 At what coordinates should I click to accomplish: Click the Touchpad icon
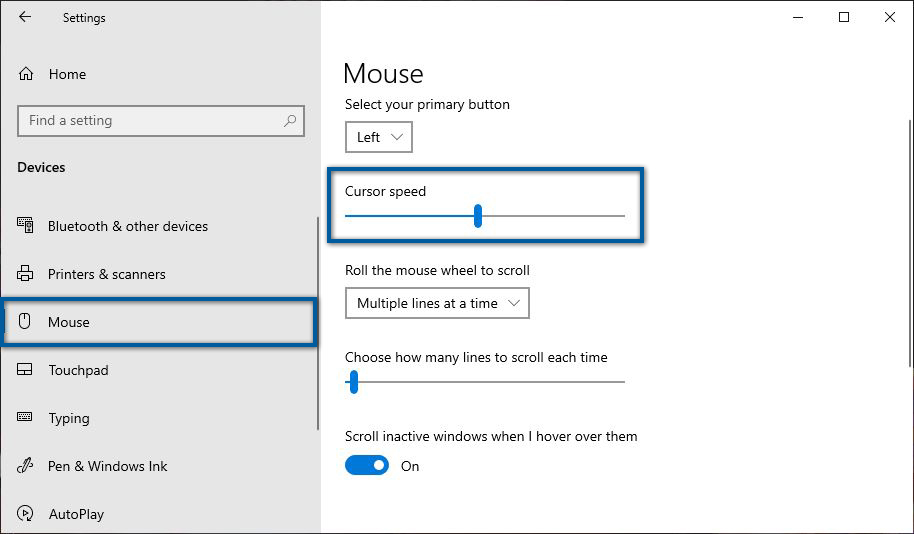click(25, 370)
